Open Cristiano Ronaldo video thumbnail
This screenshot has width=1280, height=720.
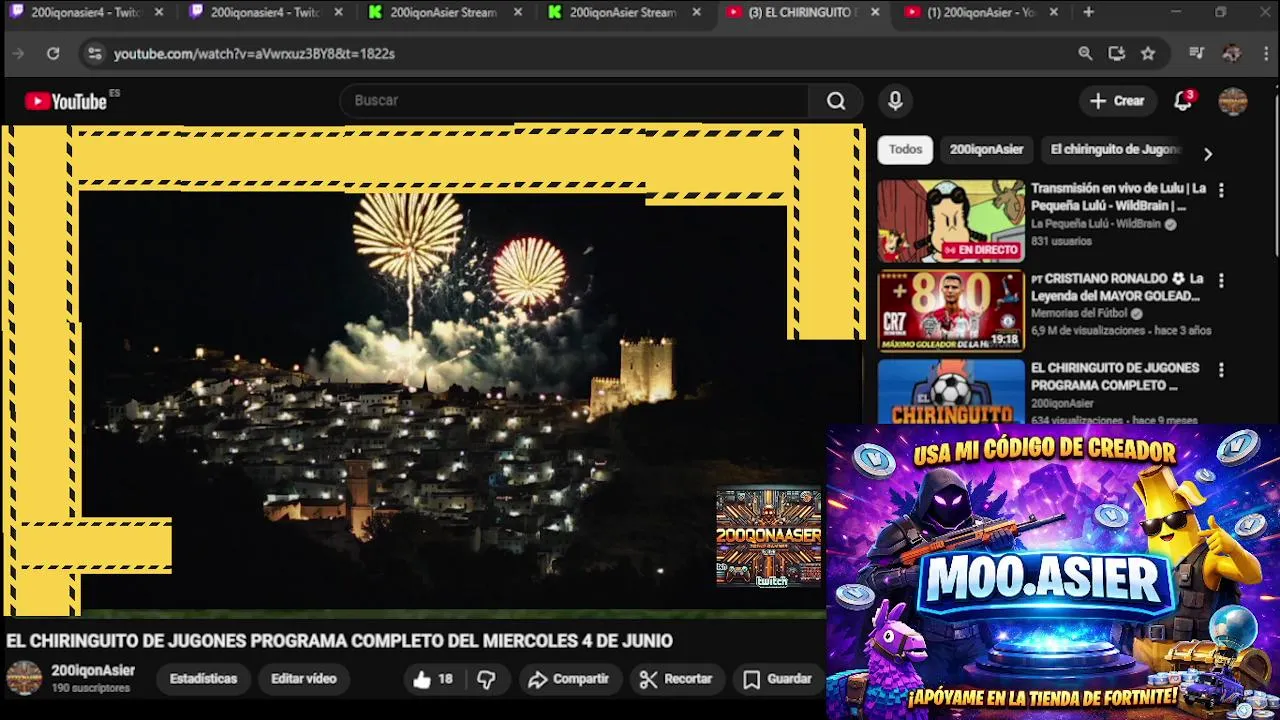[x=951, y=311]
